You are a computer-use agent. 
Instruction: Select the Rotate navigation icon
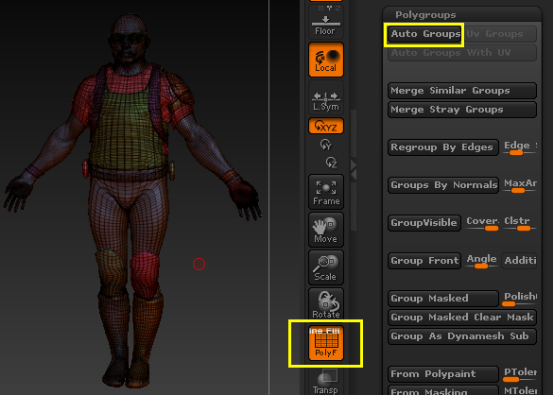[x=326, y=304]
